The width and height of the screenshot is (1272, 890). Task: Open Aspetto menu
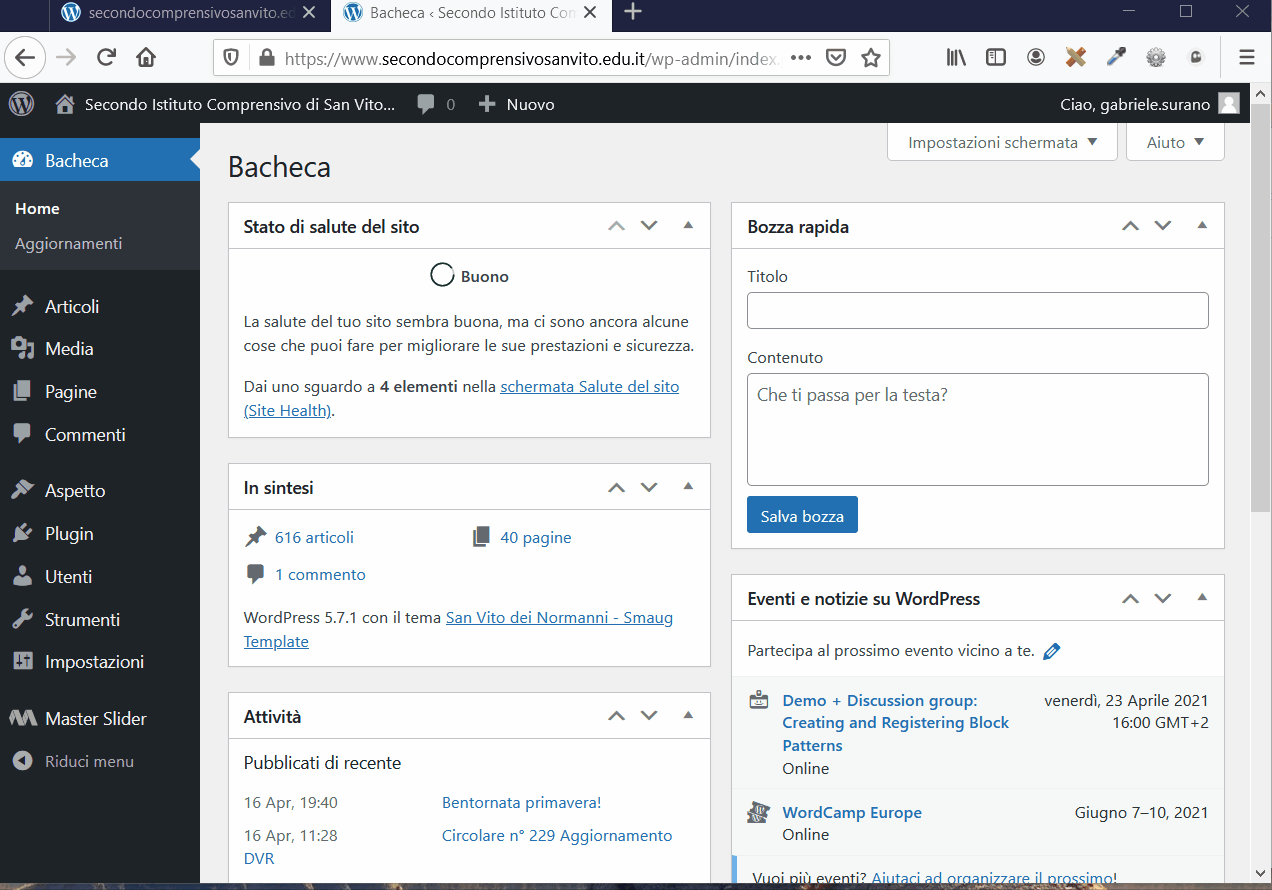[x=100, y=491]
